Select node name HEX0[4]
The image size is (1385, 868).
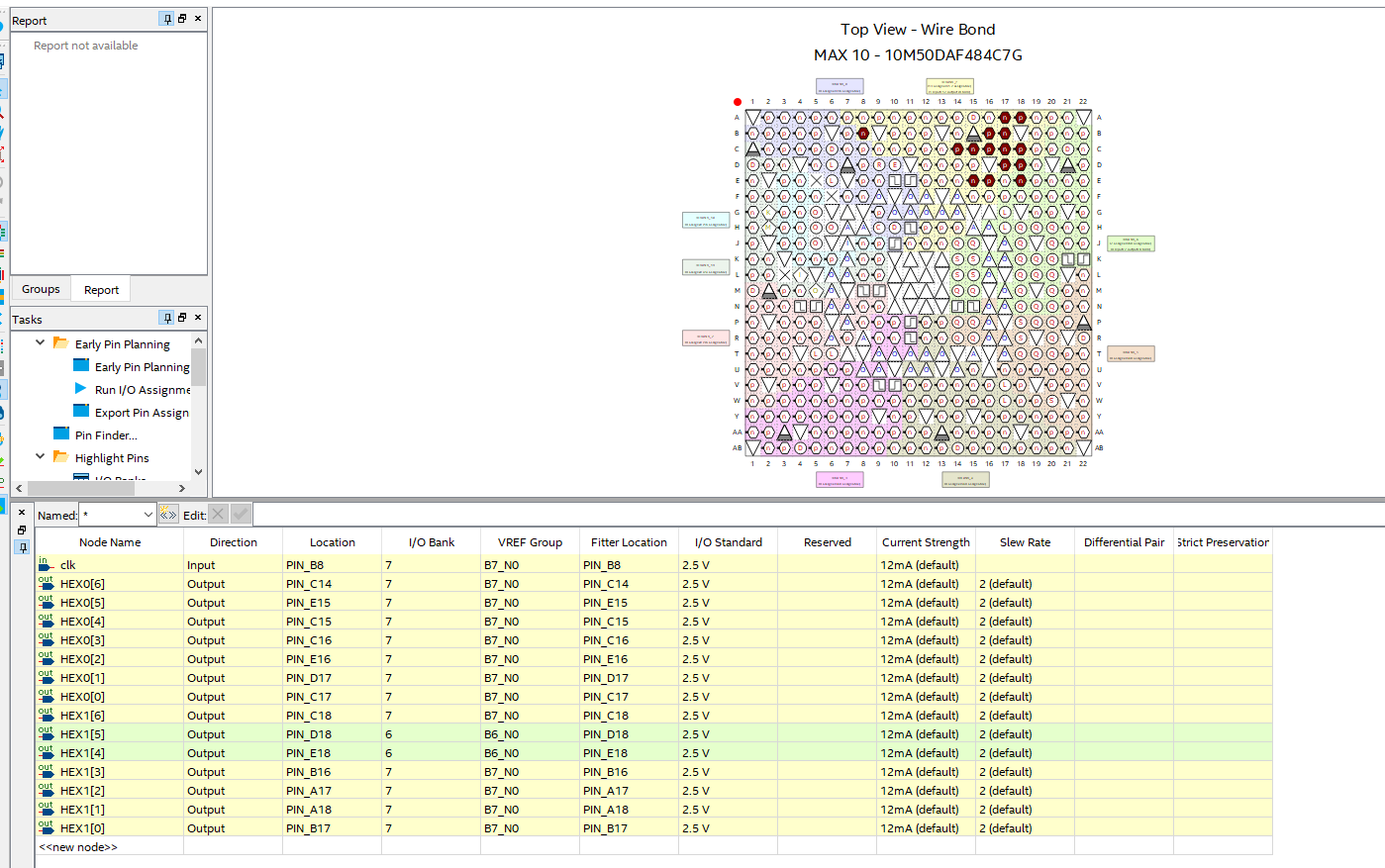(x=82, y=622)
